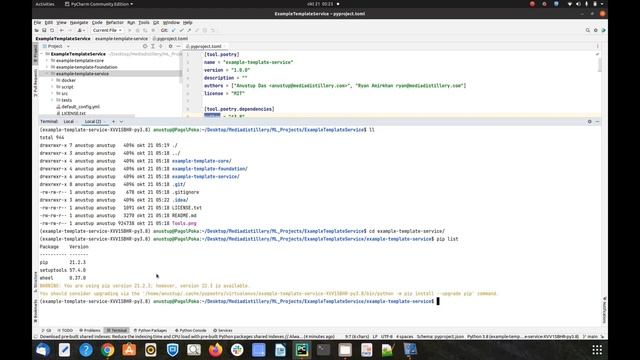Open Firefox from the dock
Image resolution: width=640 pixels, height=360 pixels.
click(x=216, y=350)
